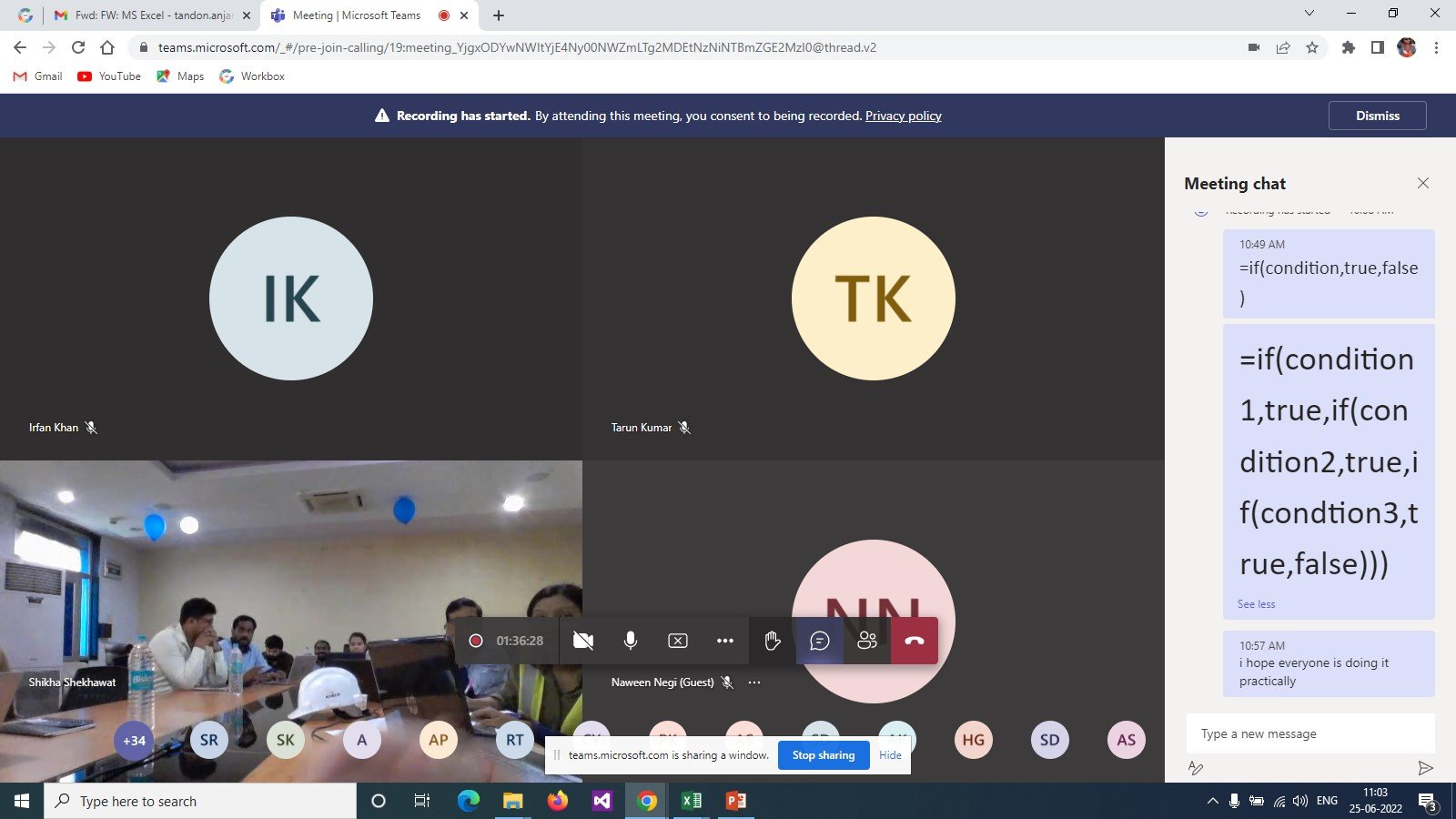Open message format options icon

(x=1196, y=768)
